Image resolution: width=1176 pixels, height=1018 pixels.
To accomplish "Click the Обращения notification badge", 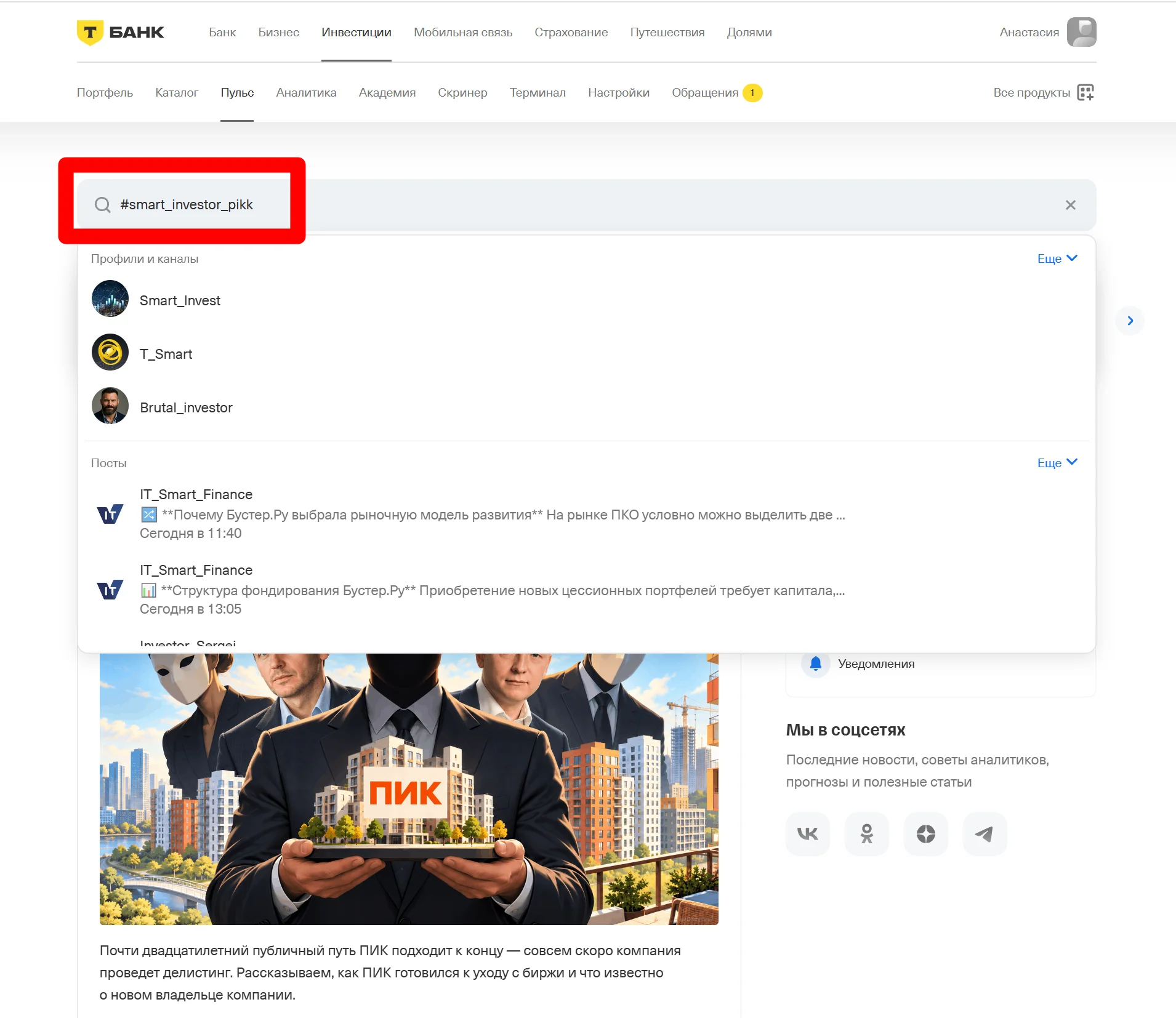I will click(x=752, y=93).
